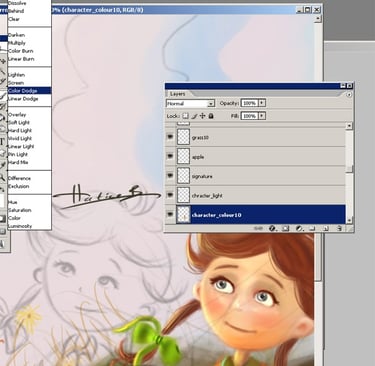The width and height of the screenshot is (375, 366).
Task: Choose Screen blend mode
Action: click(x=29, y=83)
